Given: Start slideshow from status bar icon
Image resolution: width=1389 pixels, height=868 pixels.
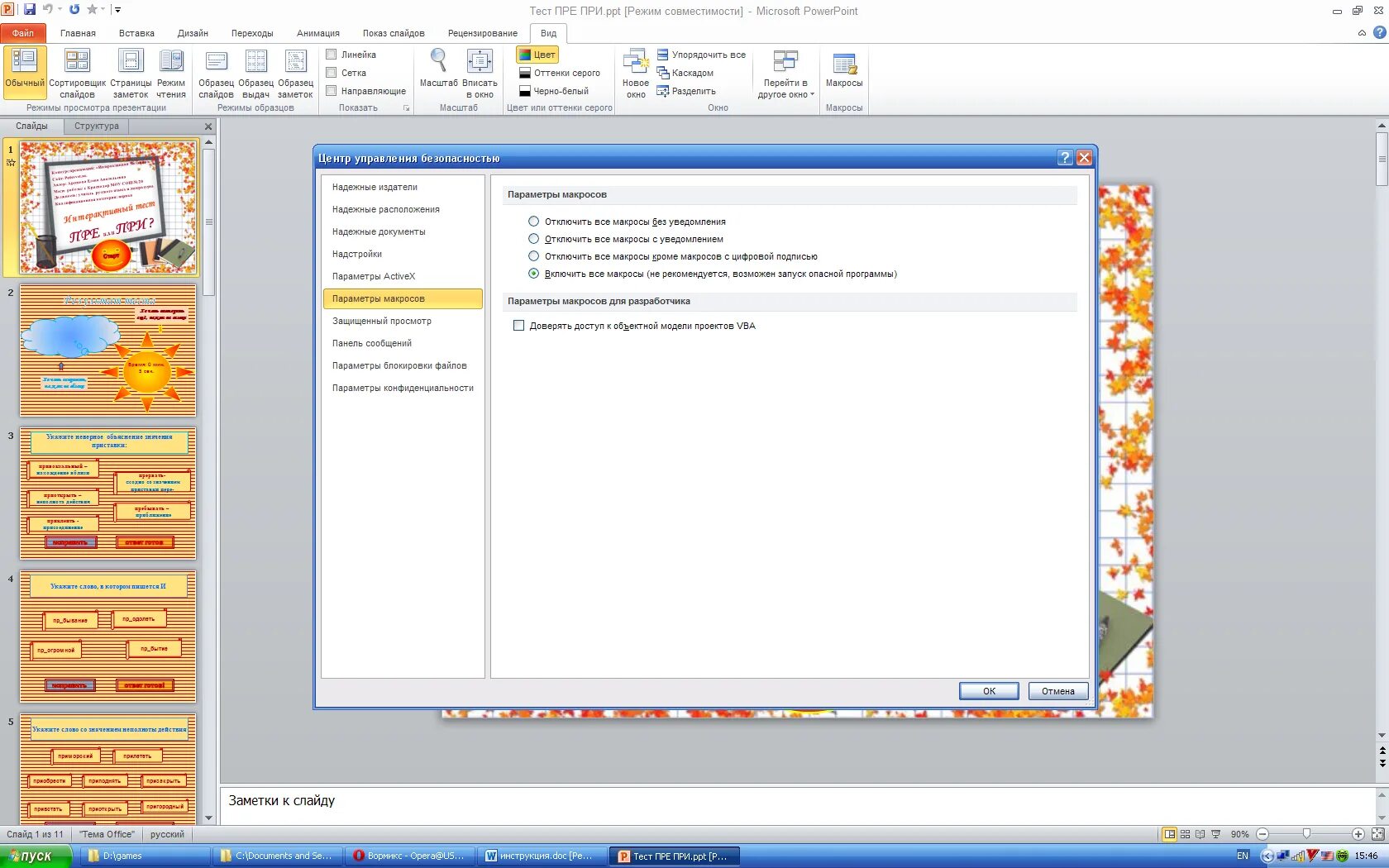Looking at the screenshot, I should [1215, 834].
